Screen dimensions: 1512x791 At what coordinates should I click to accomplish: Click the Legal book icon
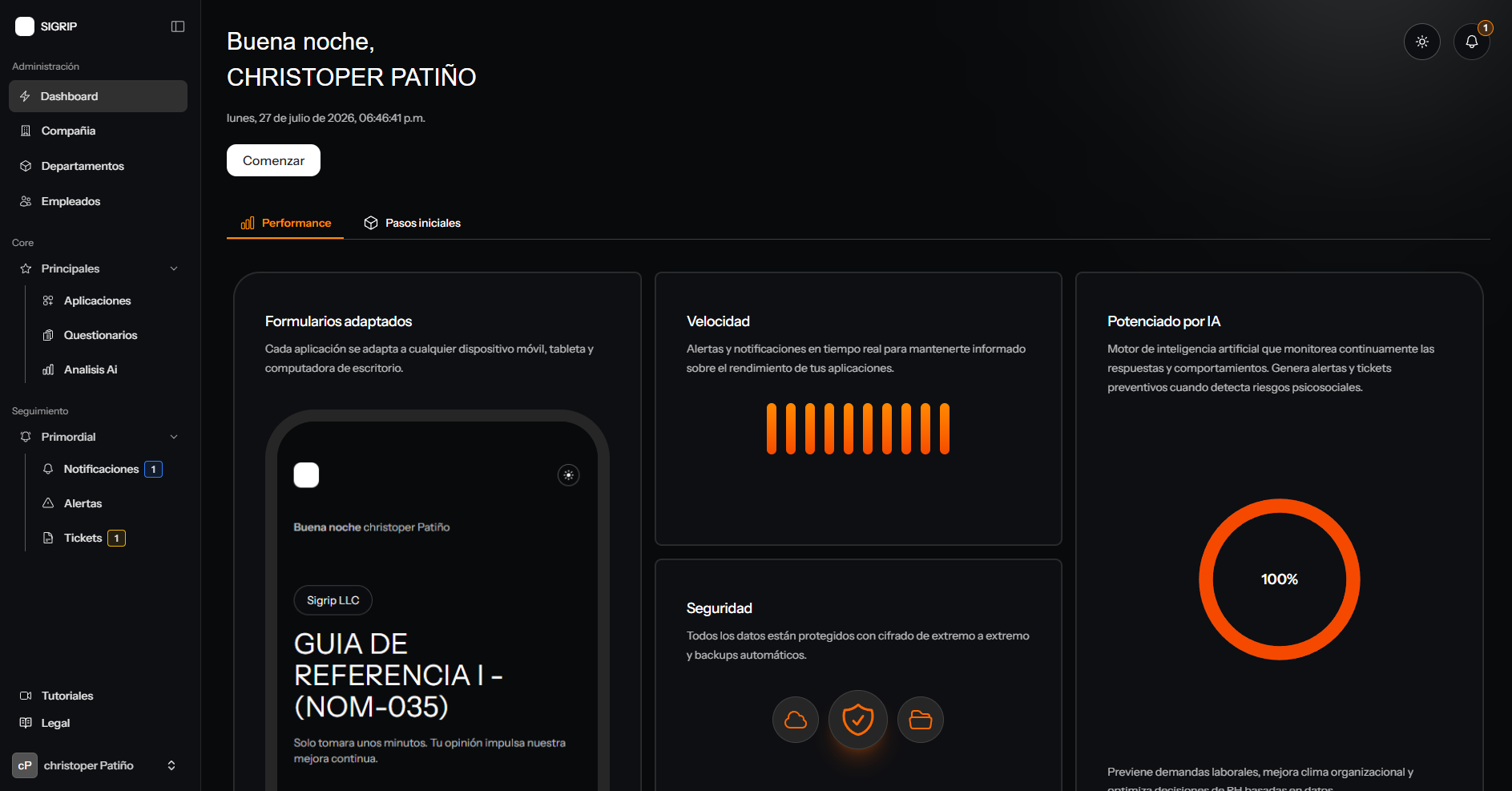tap(26, 723)
